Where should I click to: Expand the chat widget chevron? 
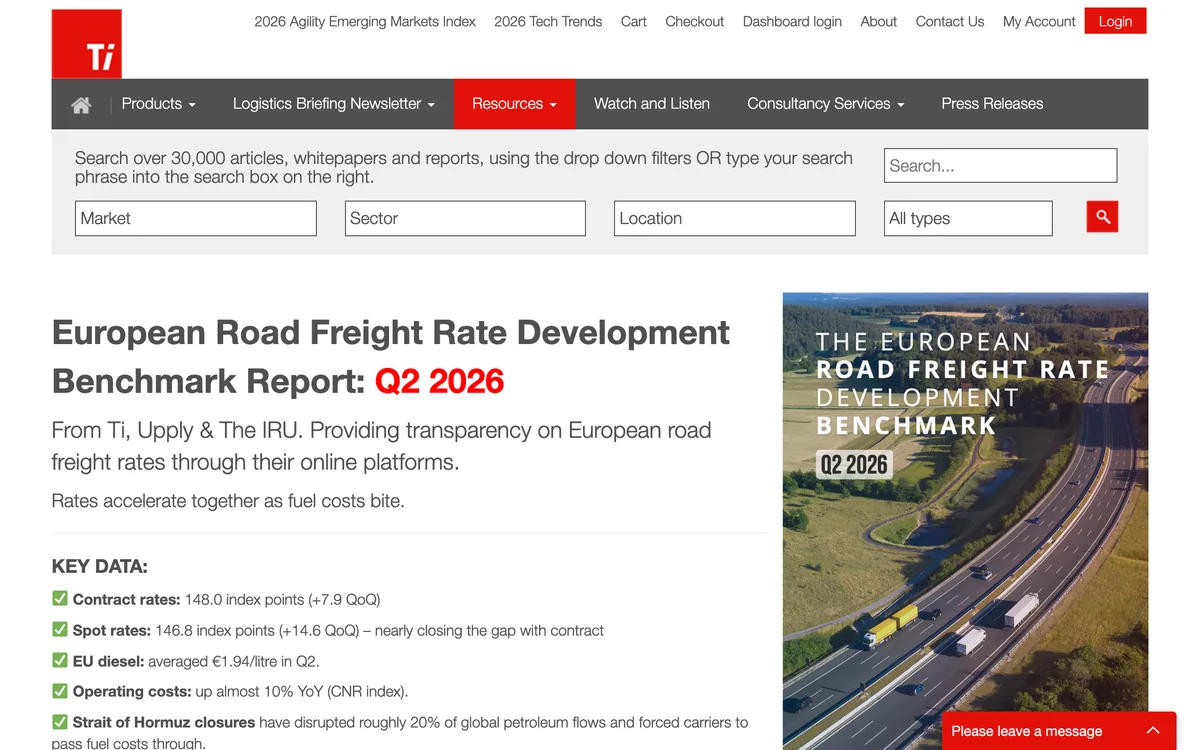click(1153, 731)
